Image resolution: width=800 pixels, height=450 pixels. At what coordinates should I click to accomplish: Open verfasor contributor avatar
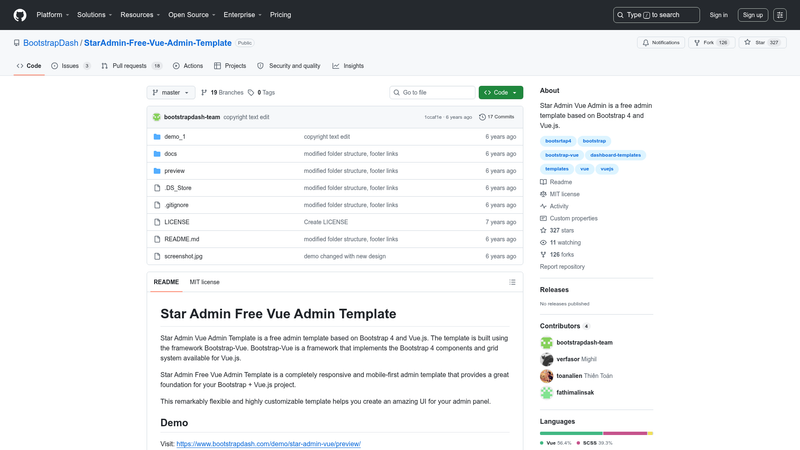click(x=546, y=359)
